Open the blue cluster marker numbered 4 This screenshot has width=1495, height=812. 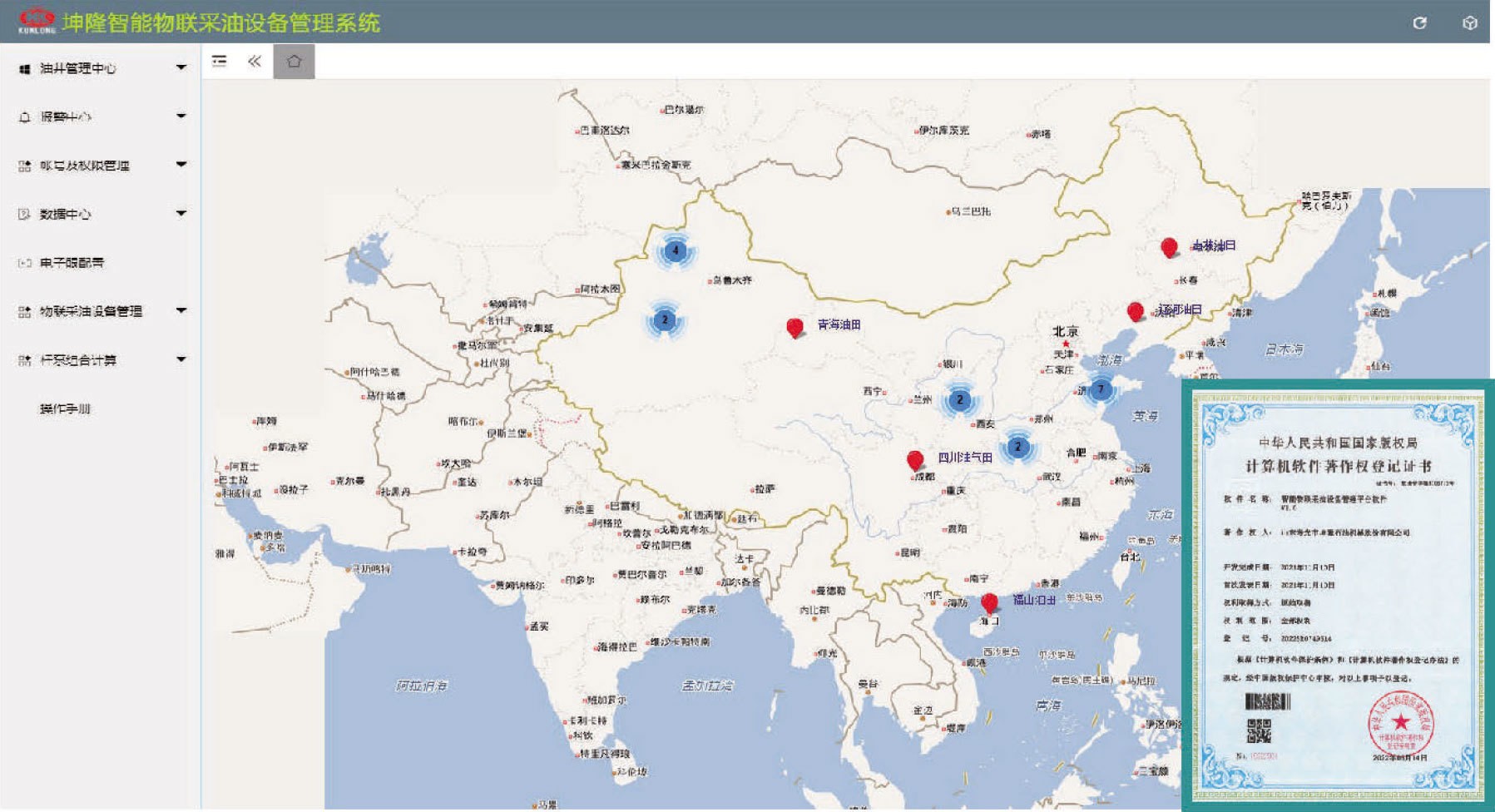tap(676, 250)
